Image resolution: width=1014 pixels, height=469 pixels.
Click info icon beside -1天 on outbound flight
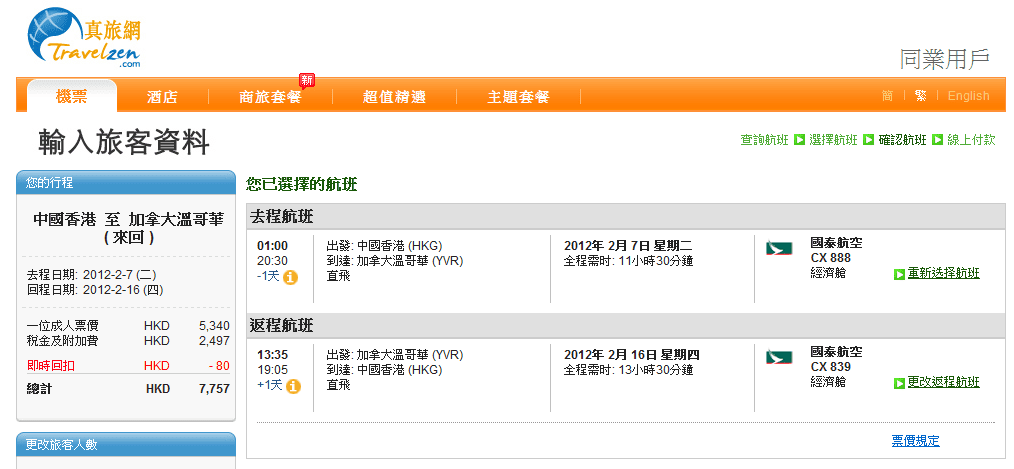[291, 277]
